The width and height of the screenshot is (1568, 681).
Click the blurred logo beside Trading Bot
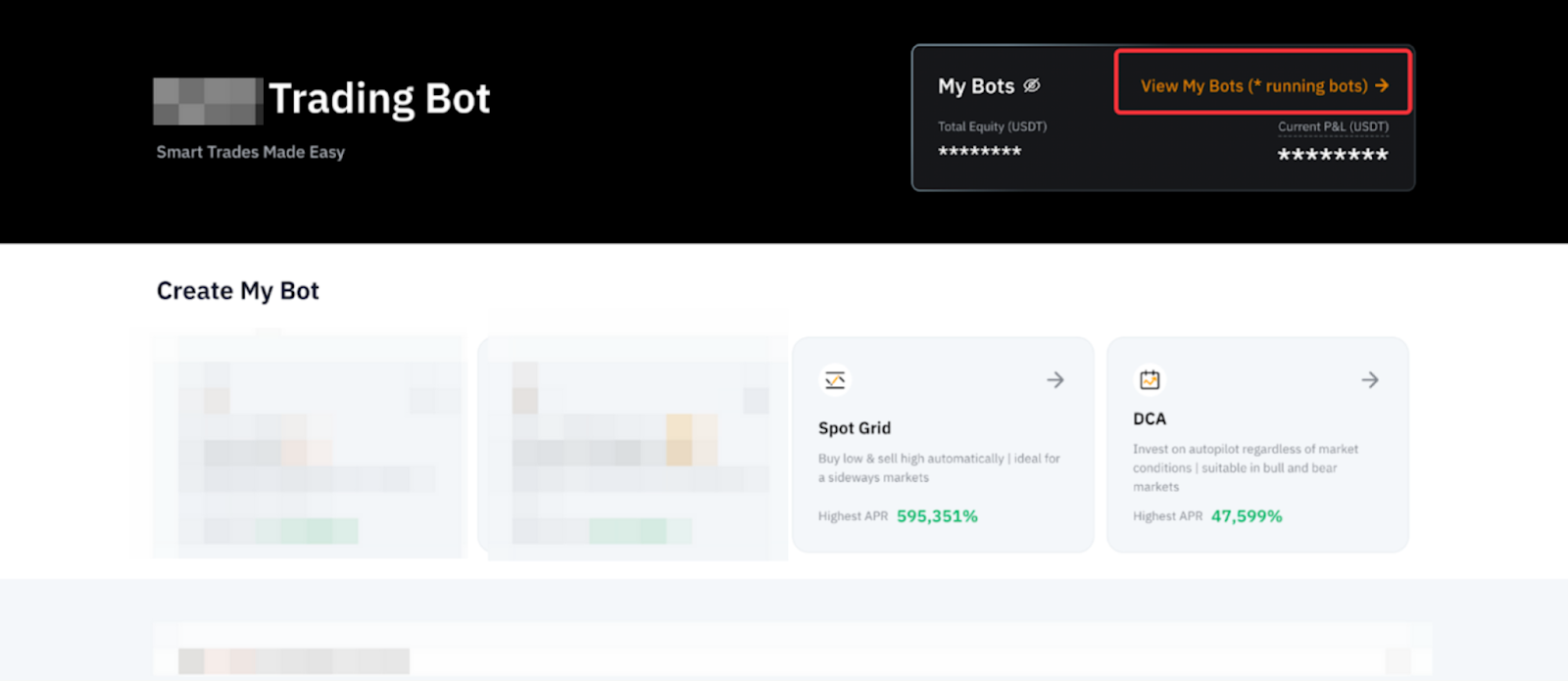click(208, 101)
